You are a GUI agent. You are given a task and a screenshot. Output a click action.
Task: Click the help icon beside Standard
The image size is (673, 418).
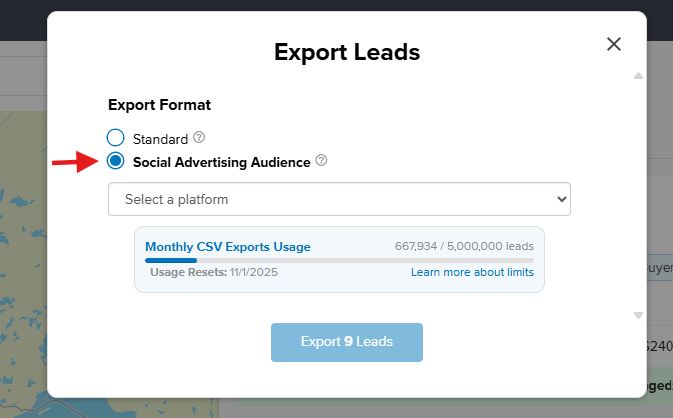tap(199, 137)
